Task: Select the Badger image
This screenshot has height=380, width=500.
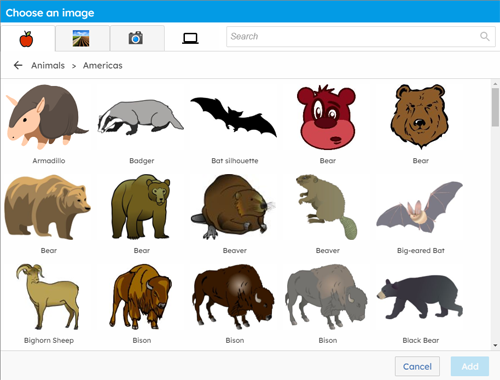Action: (141, 117)
